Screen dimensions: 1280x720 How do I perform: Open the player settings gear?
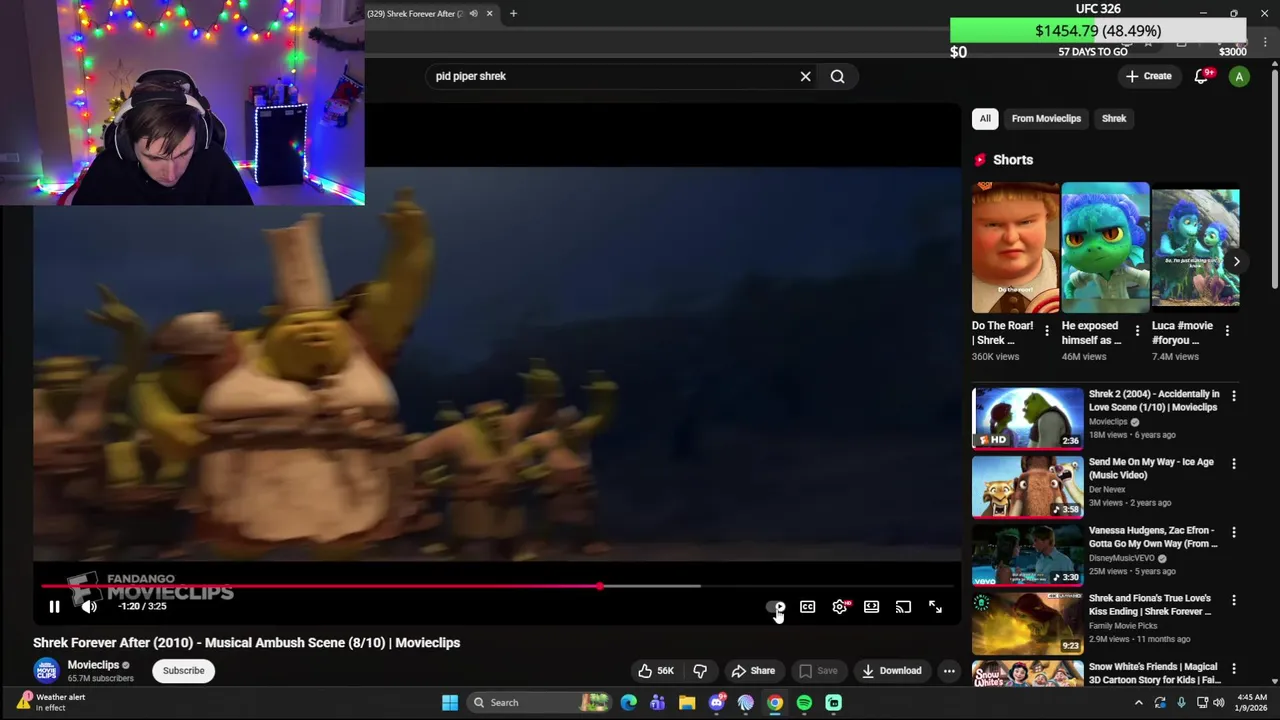[840, 607]
